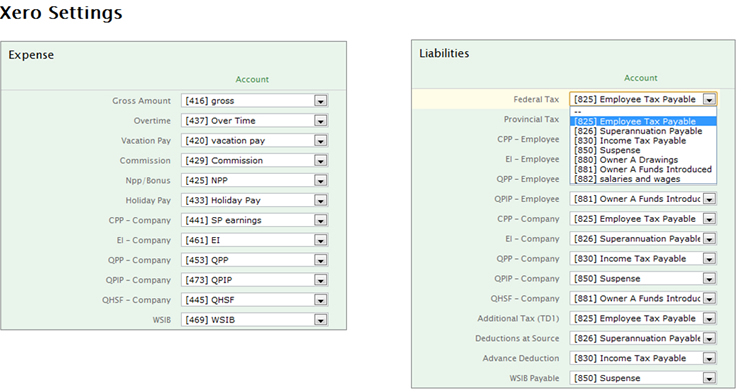
Task: Click the Federal Tax row label
Action: (536, 99)
